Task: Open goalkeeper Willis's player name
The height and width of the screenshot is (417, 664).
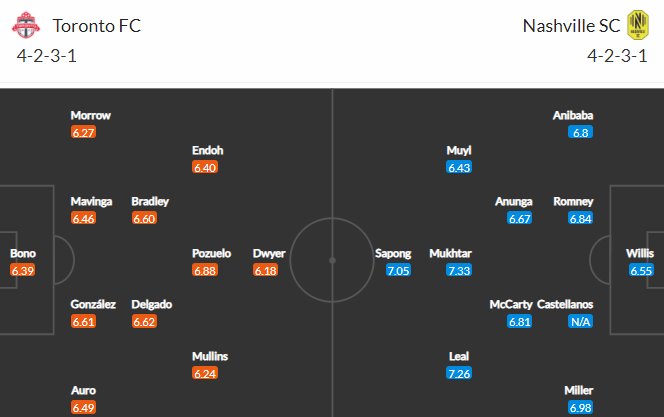Action: 640,253
